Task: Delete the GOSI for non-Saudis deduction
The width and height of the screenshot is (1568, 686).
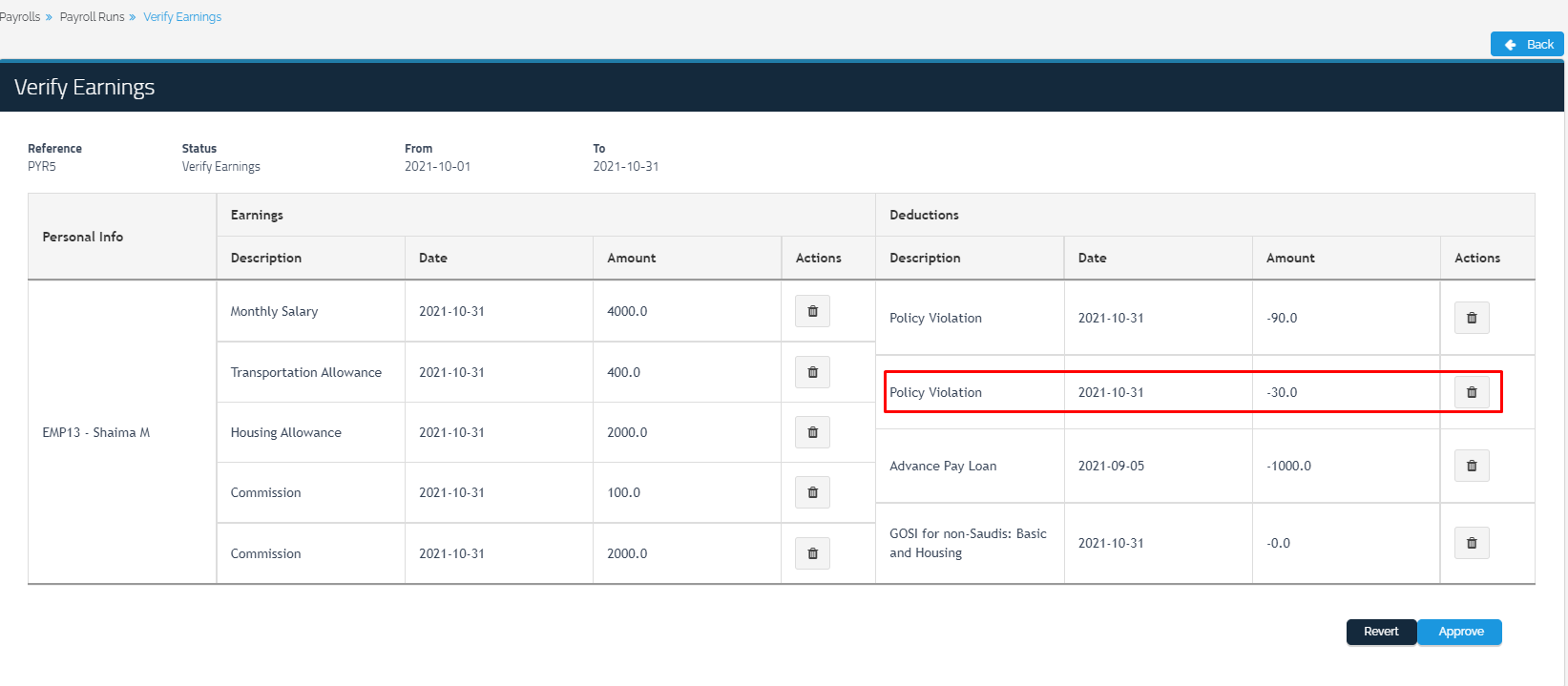Action: click(x=1471, y=543)
